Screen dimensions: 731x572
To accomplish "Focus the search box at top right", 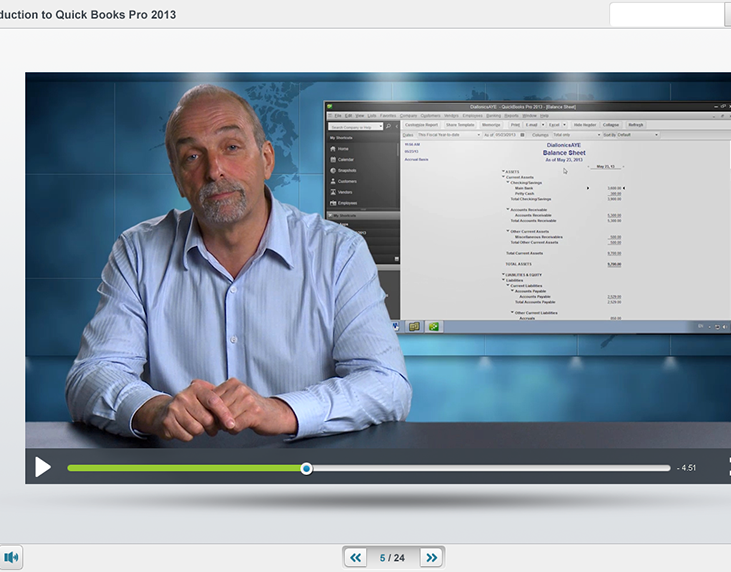I will click(667, 14).
